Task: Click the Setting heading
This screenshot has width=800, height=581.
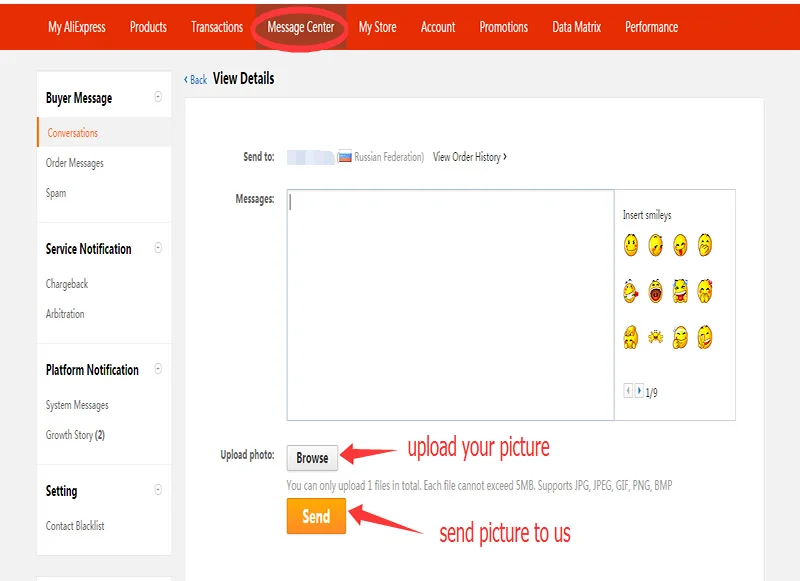Action: (62, 491)
